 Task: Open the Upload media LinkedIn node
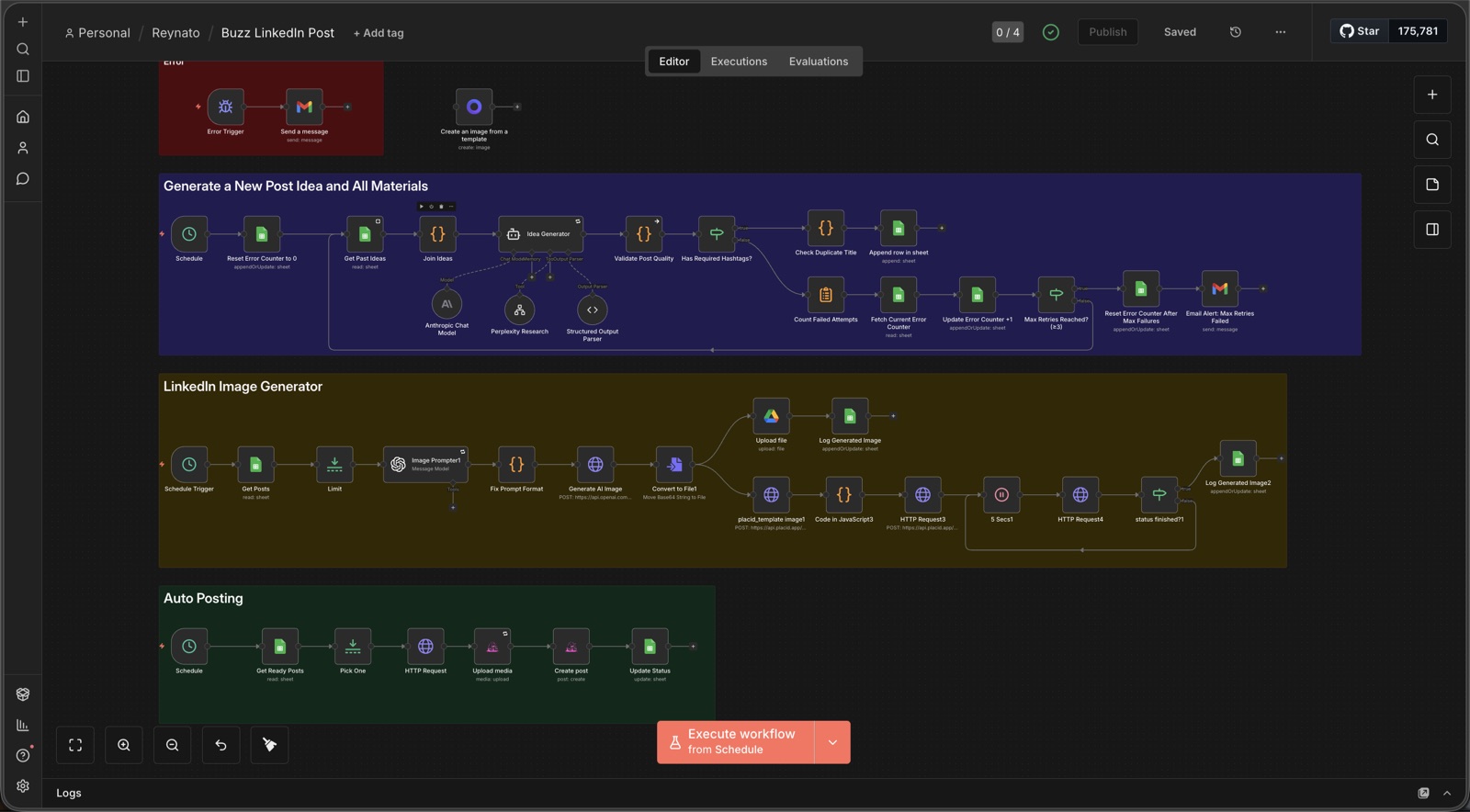click(x=492, y=647)
